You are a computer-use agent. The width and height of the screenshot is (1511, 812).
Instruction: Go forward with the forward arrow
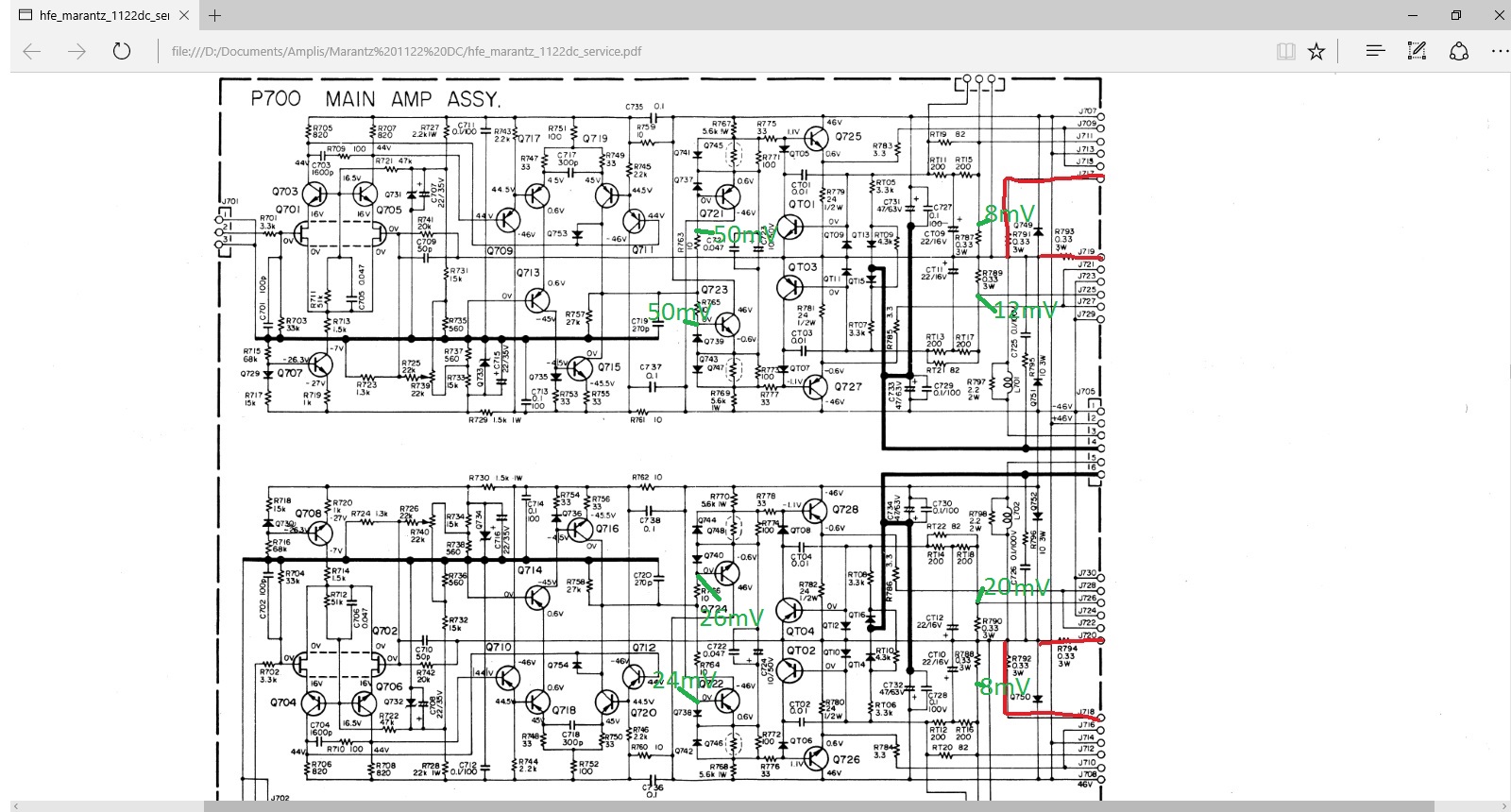(x=76, y=51)
